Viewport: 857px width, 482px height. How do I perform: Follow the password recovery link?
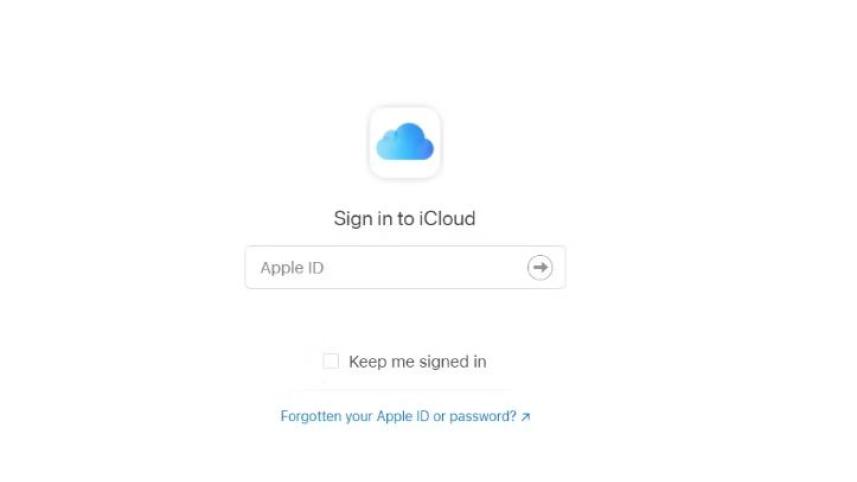click(405, 416)
